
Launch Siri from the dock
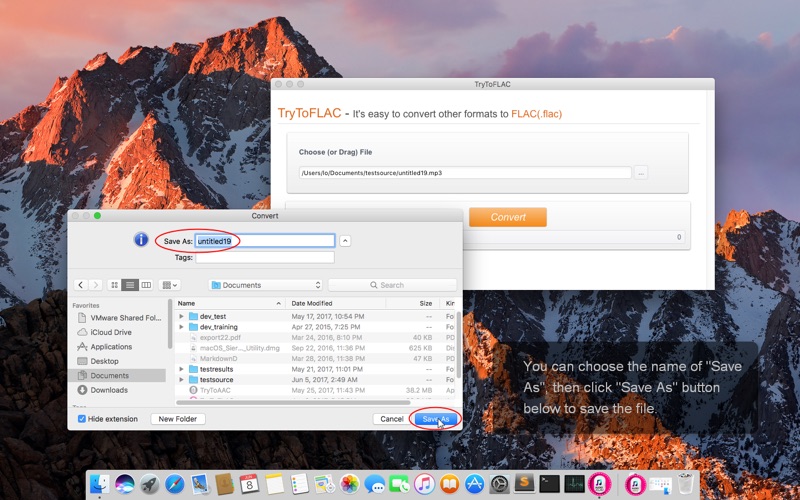tap(124, 483)
